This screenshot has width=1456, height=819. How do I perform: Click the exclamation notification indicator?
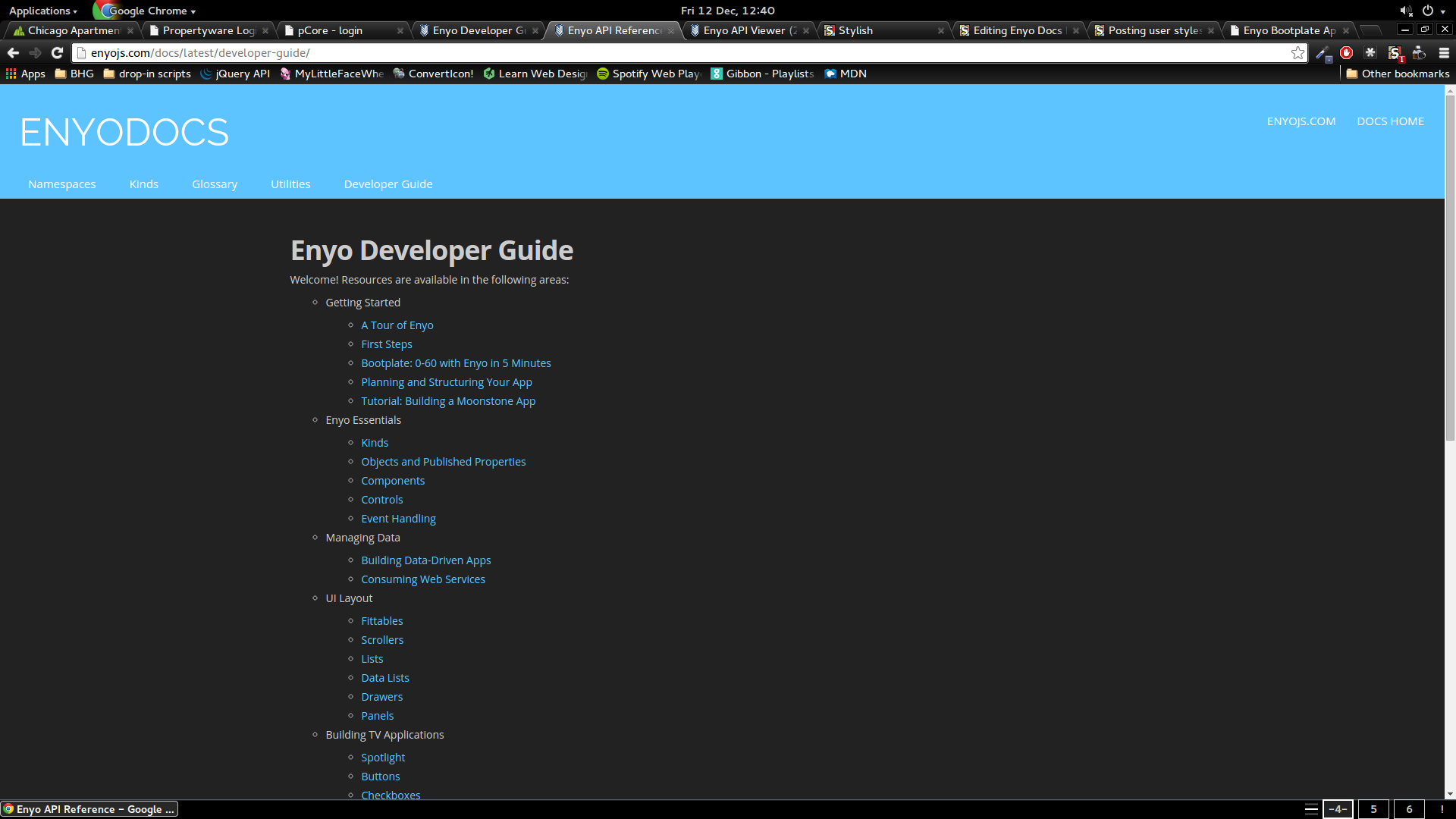click(1442, 809)
